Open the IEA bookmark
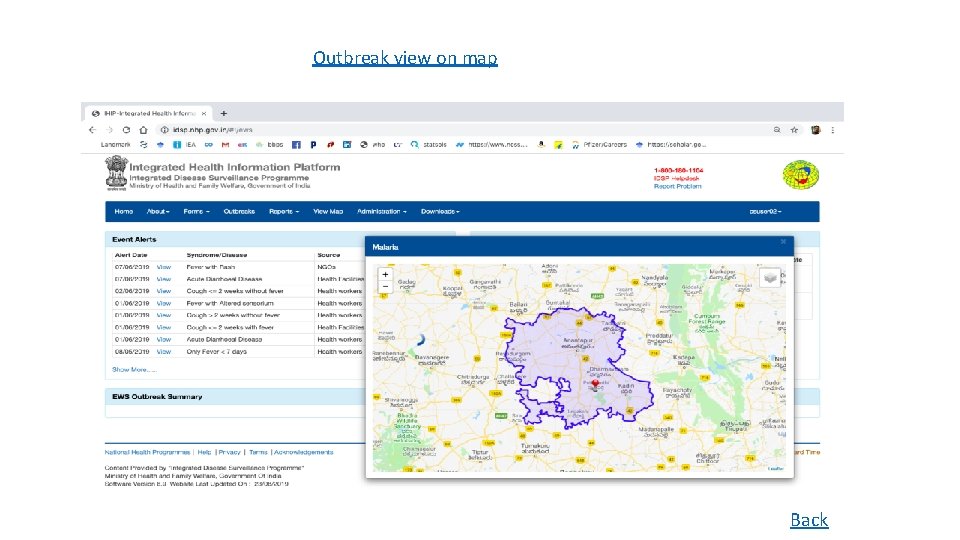 [x=186, y=145]
